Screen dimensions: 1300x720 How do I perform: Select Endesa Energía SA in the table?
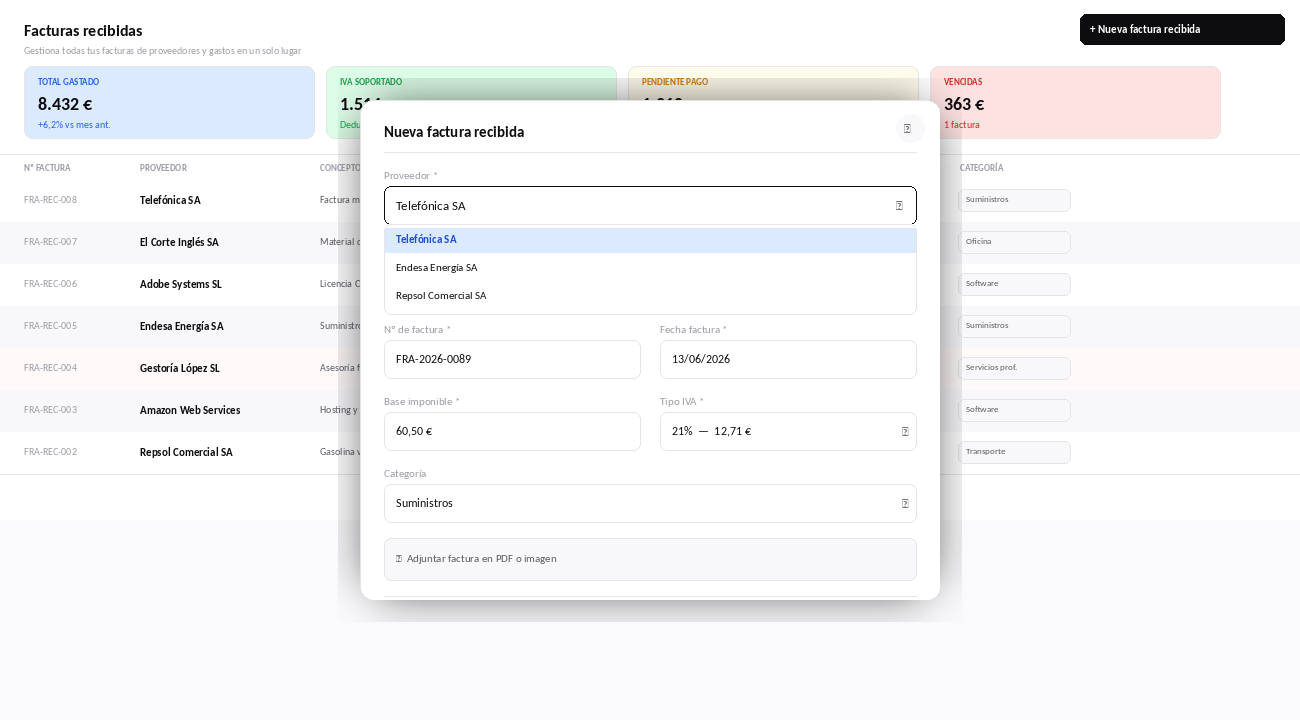pos(182,326)
